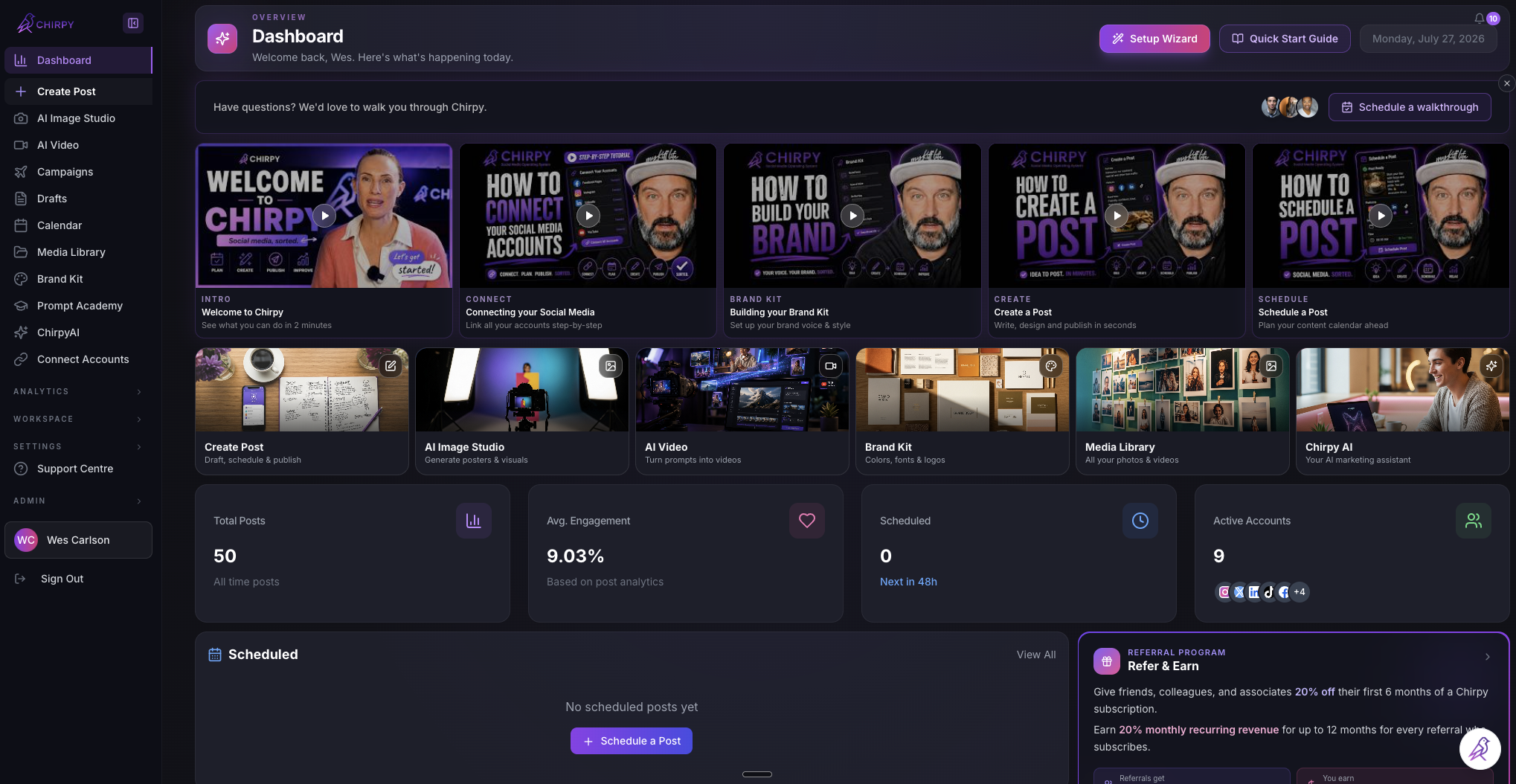Click the Instagram account avatar icon
Screen dimensions: 1516x784
(1224, 592)
